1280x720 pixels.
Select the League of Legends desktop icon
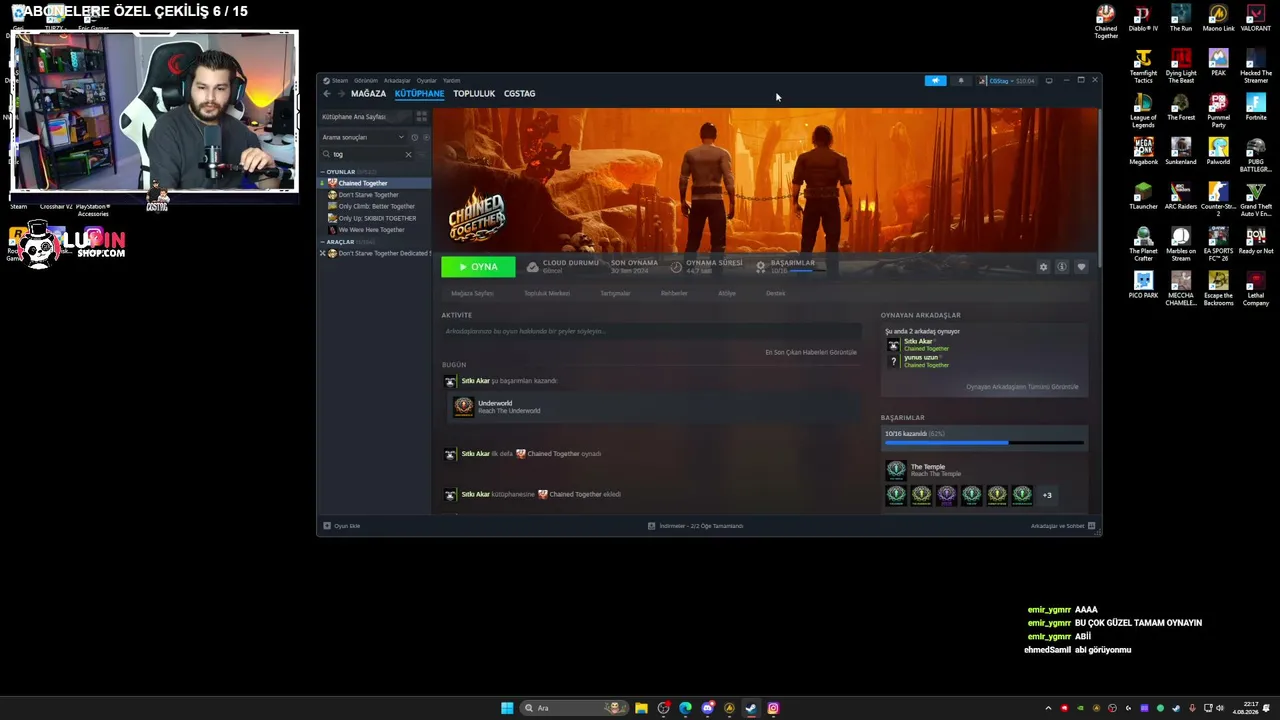1143,111
